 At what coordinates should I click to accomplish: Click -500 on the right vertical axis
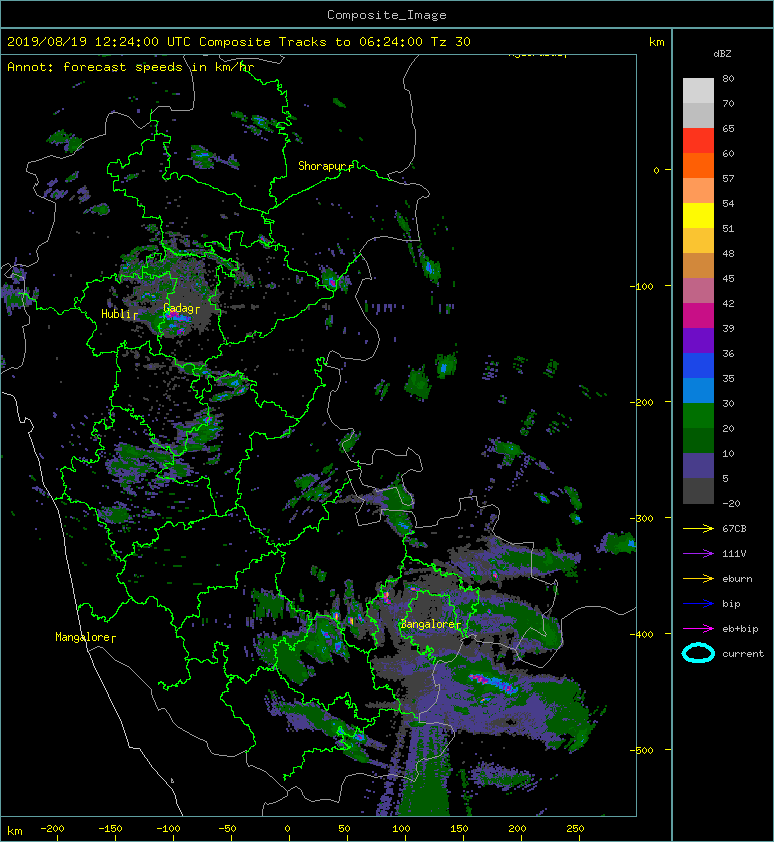tap(642, 750)
